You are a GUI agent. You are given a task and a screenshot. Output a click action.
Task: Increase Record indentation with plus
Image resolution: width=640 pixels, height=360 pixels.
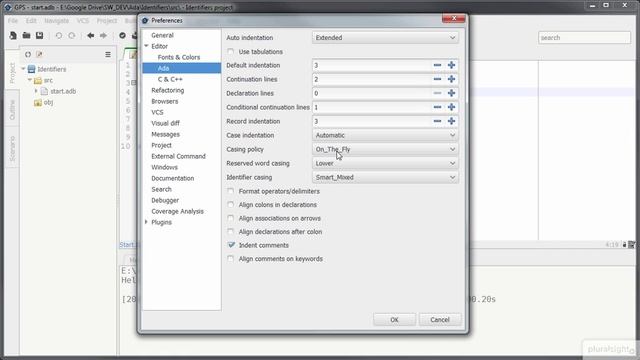451,121
